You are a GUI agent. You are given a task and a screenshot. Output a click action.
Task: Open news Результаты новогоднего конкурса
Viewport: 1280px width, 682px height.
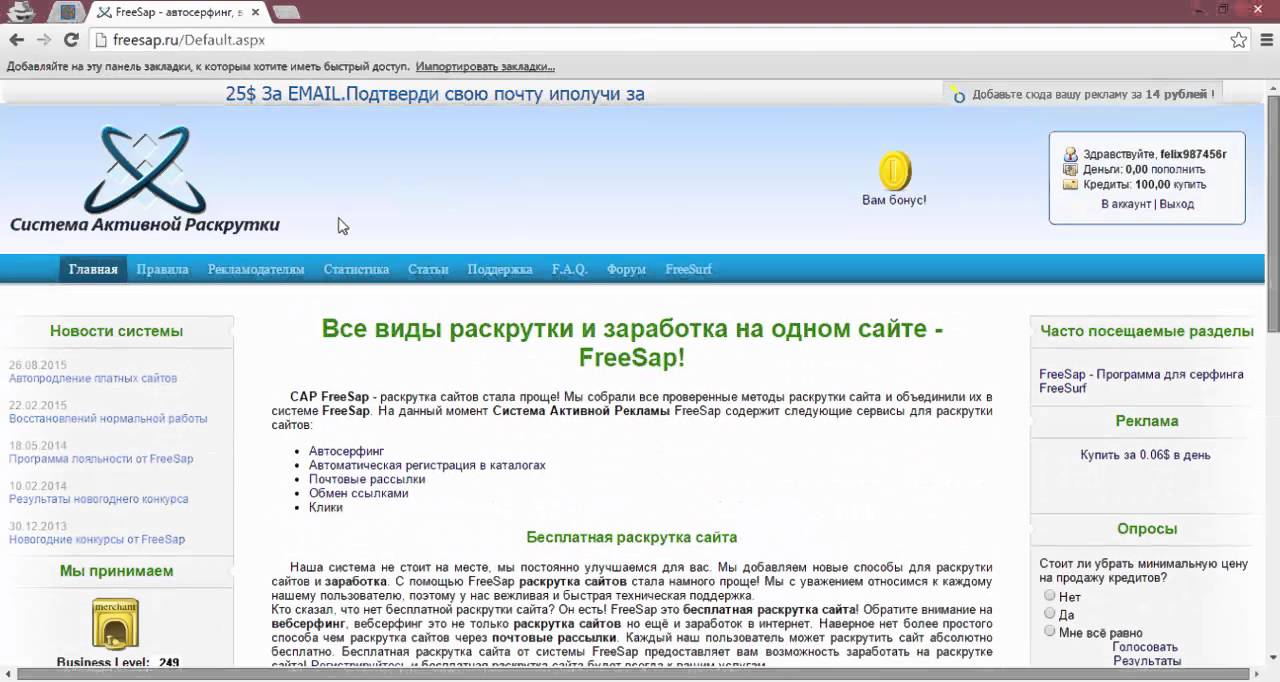[x=98, y=499]
